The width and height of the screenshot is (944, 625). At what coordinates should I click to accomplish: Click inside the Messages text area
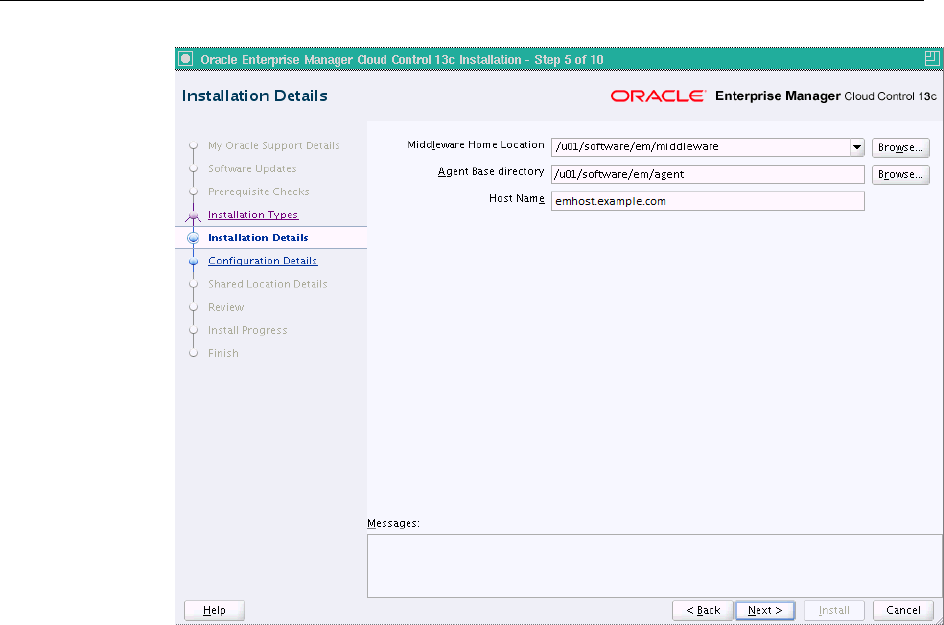(x=654, y=566)
